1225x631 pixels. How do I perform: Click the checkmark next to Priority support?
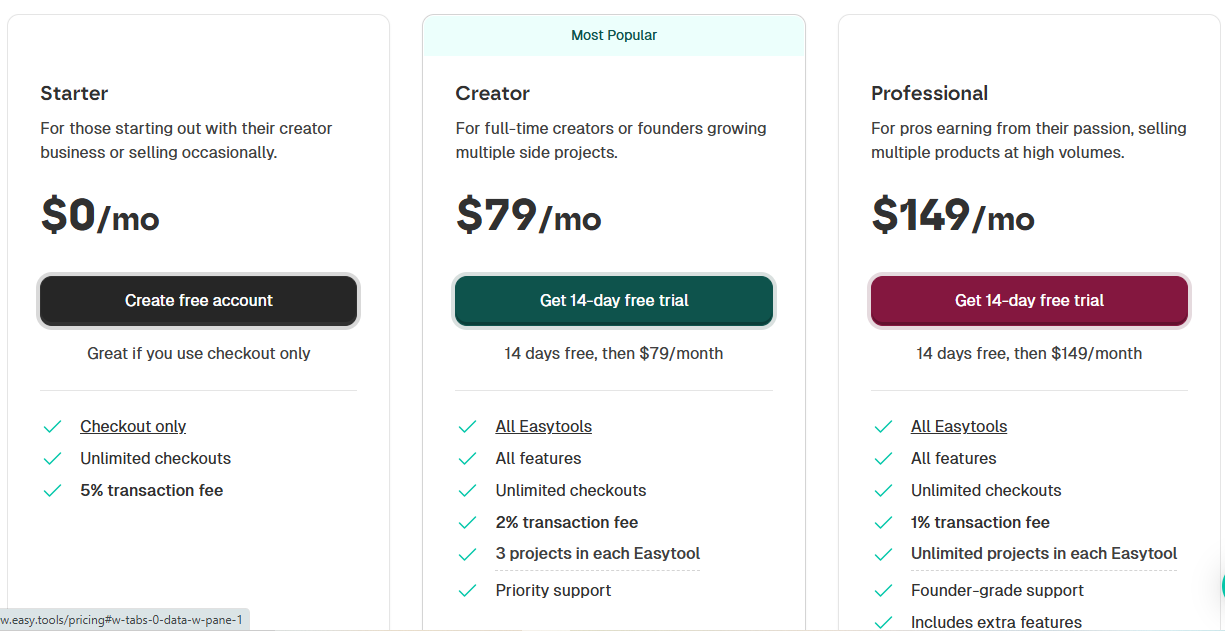[x=468, y=590]
